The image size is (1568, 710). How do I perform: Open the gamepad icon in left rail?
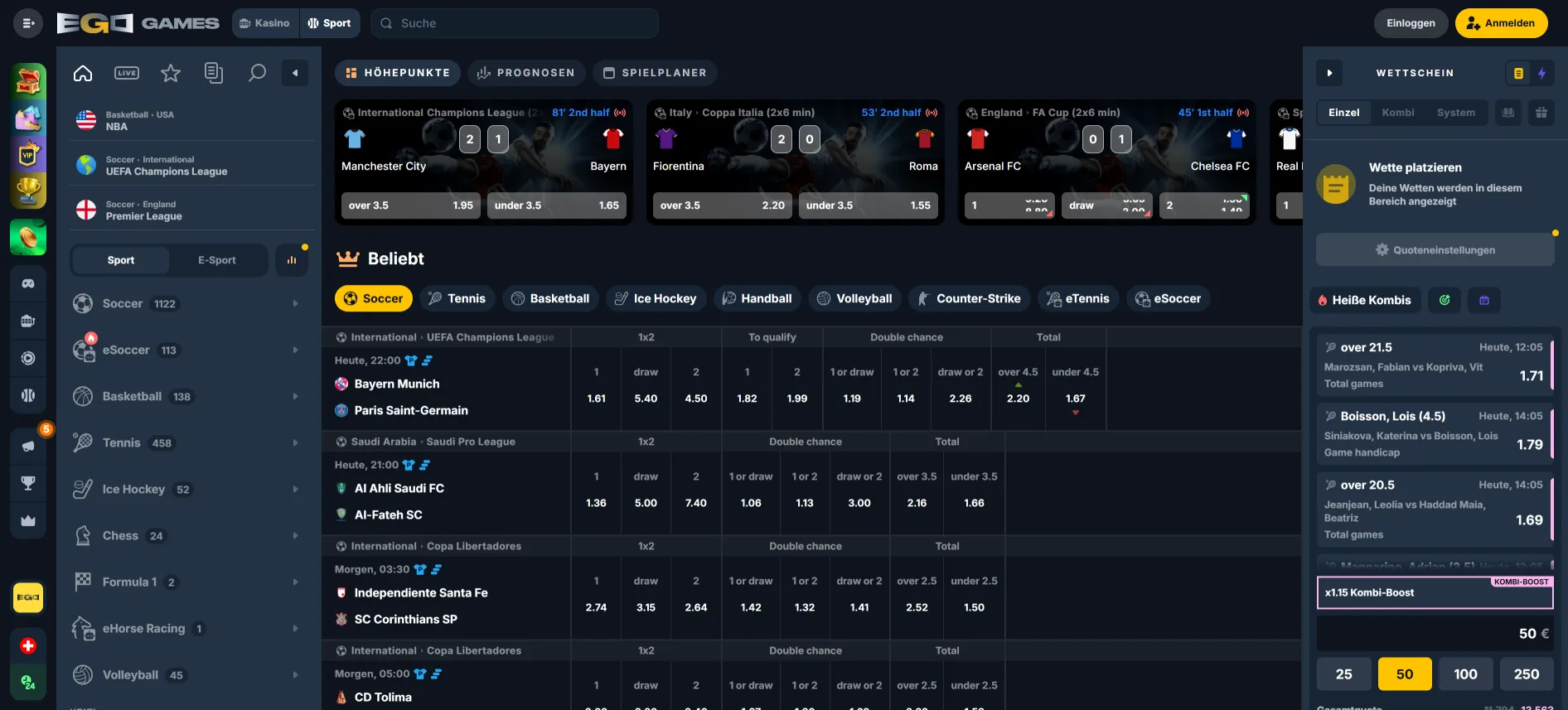coord(28,283)
